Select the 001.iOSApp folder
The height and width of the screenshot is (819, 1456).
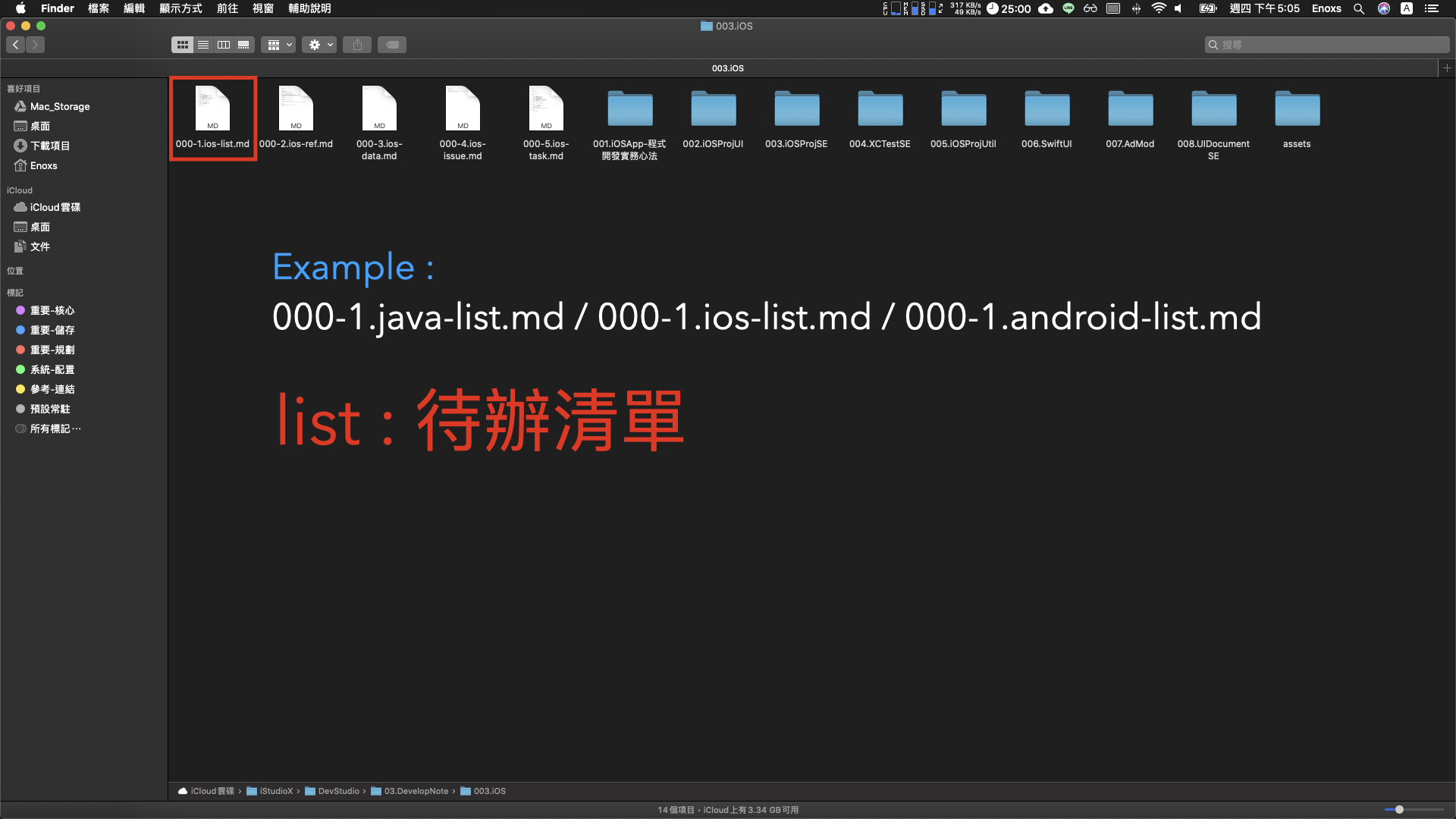(x=629, y=125)
